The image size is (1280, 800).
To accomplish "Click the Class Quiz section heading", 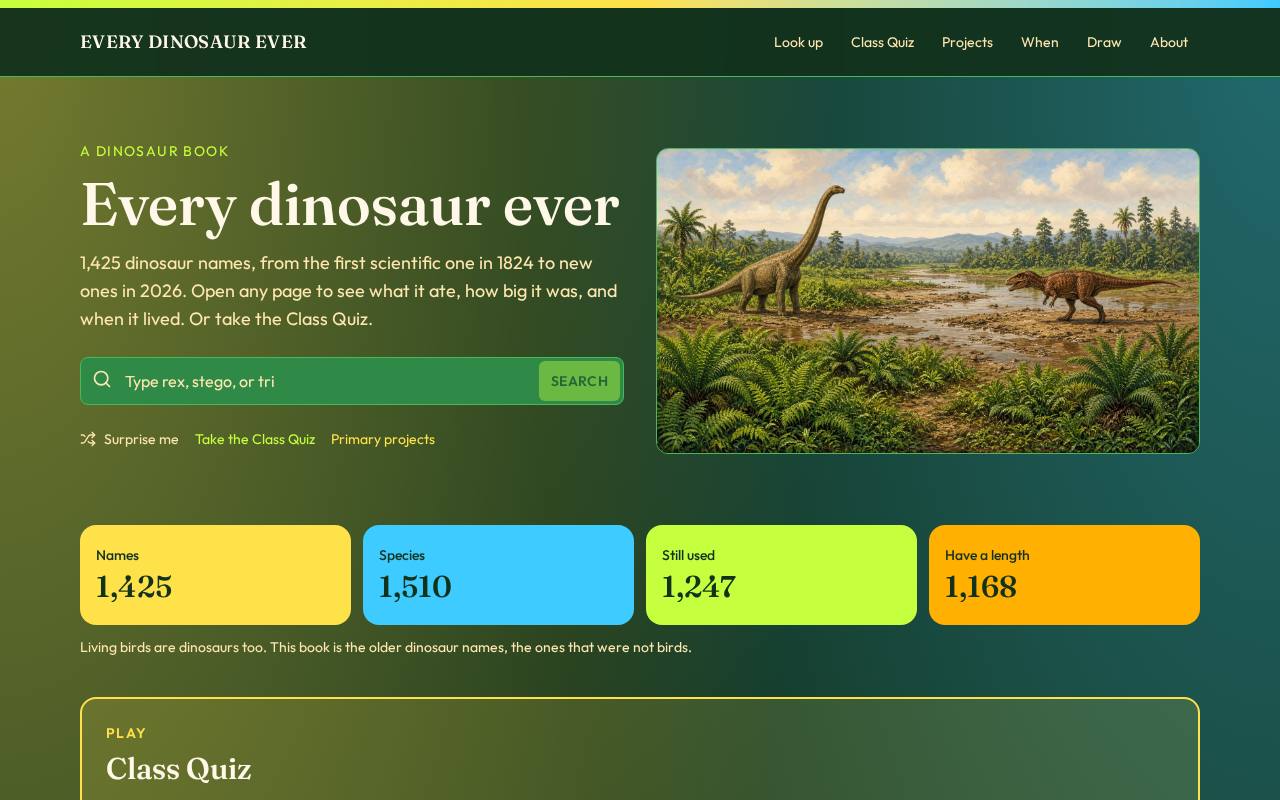I will (179, 769).
